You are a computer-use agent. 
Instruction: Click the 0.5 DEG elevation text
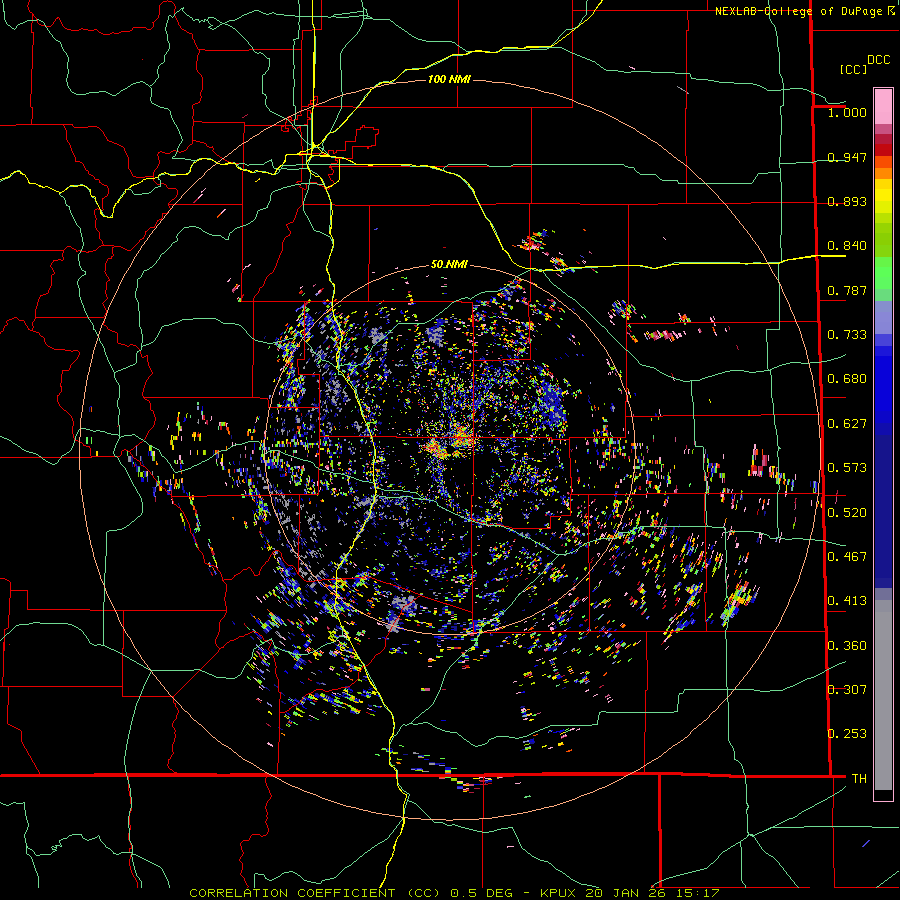tap(480, 893)
